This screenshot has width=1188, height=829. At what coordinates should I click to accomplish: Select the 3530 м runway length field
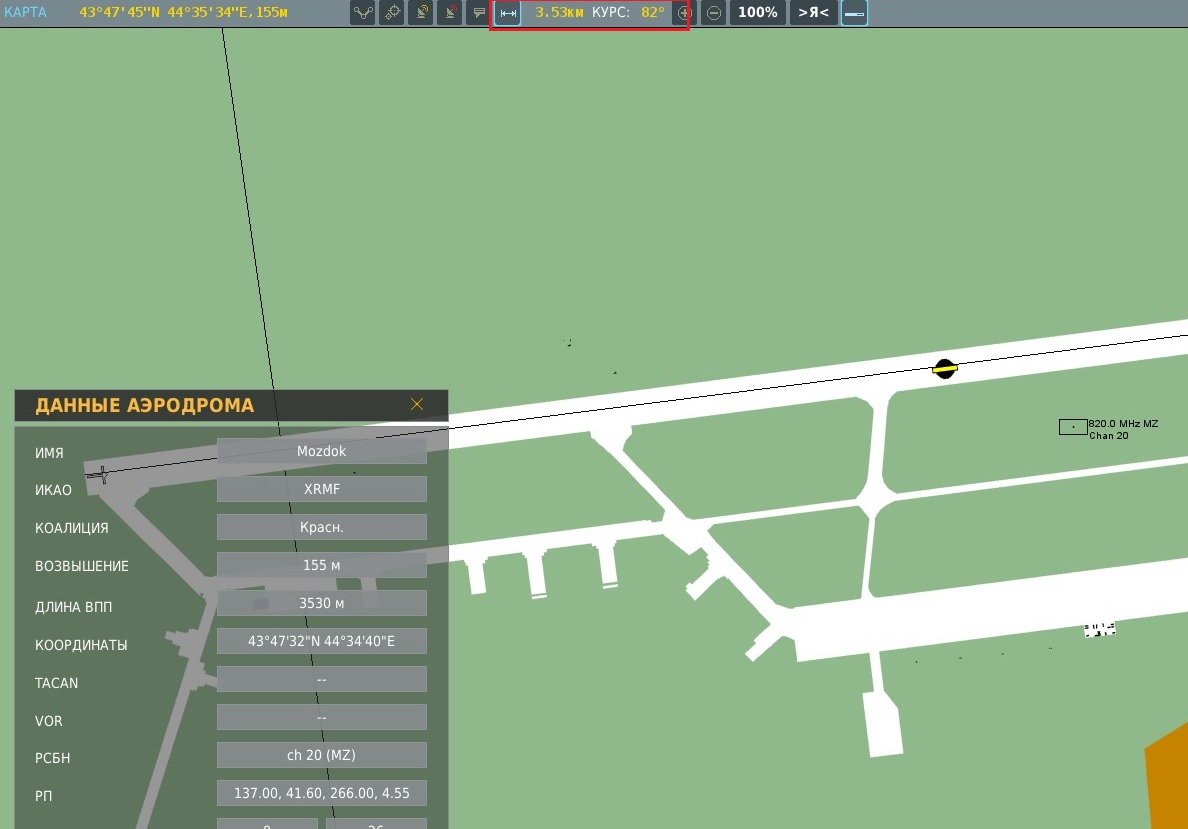coord(321,603)
